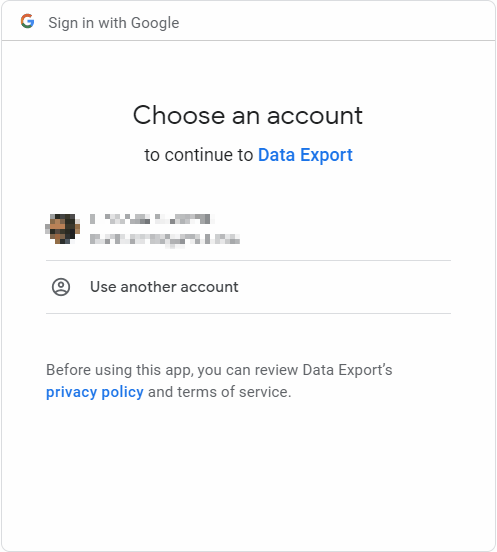Select the blurred account profile picture
The height and width of the screenshot is (552, 497).
click(x=63, y=229)
